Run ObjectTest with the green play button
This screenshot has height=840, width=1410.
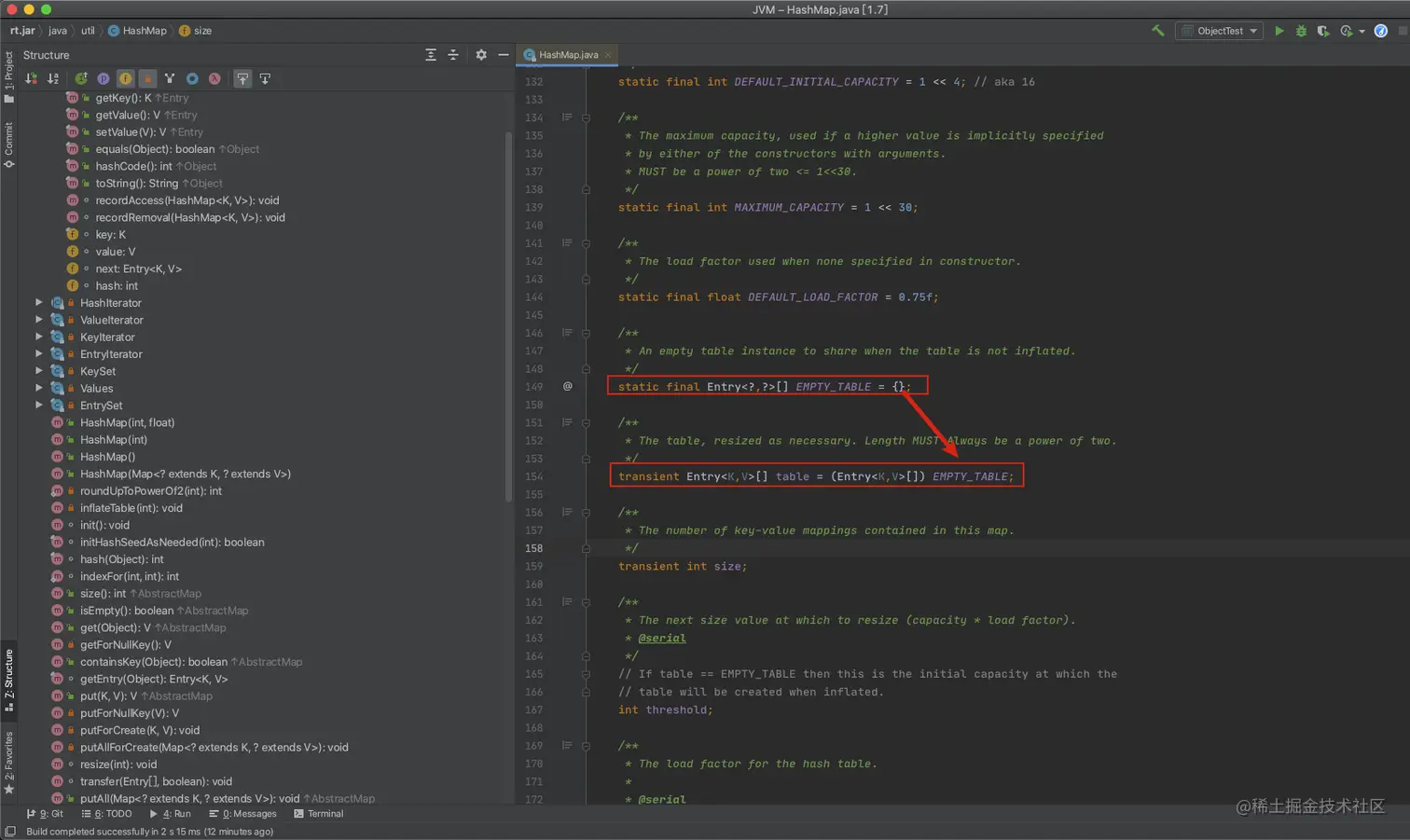point(1279,31)
